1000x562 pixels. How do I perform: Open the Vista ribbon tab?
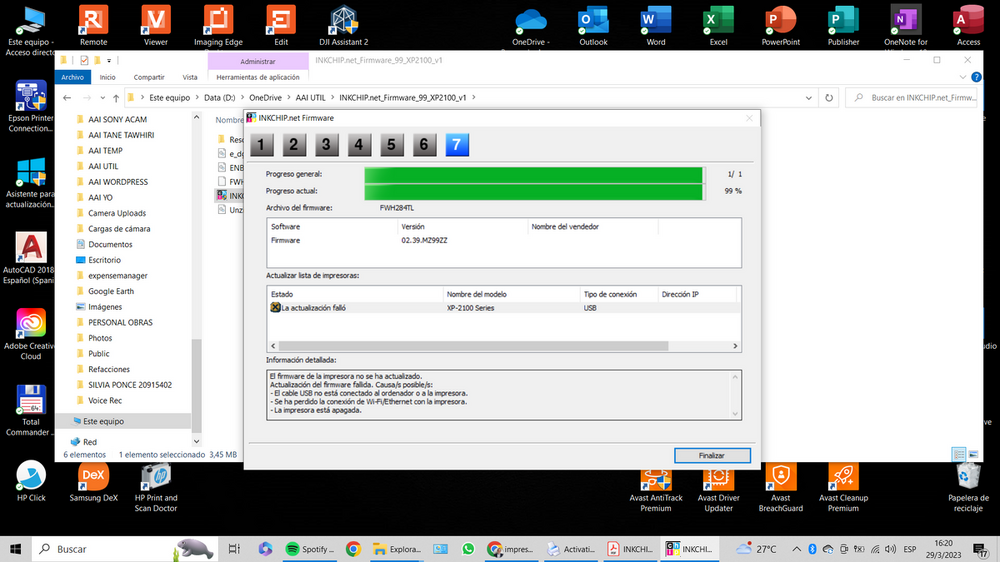click(189, 77)
